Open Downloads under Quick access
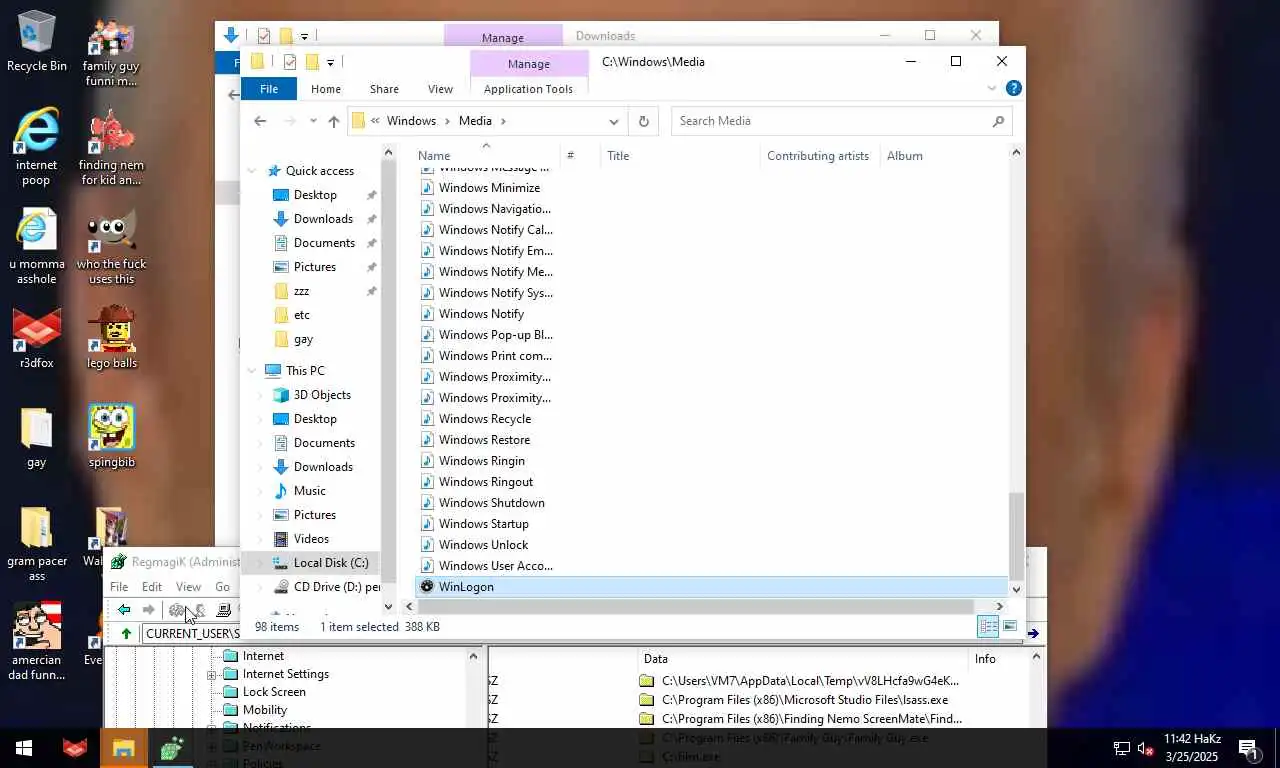This screenshot has height=768, width=1280. 322,219
